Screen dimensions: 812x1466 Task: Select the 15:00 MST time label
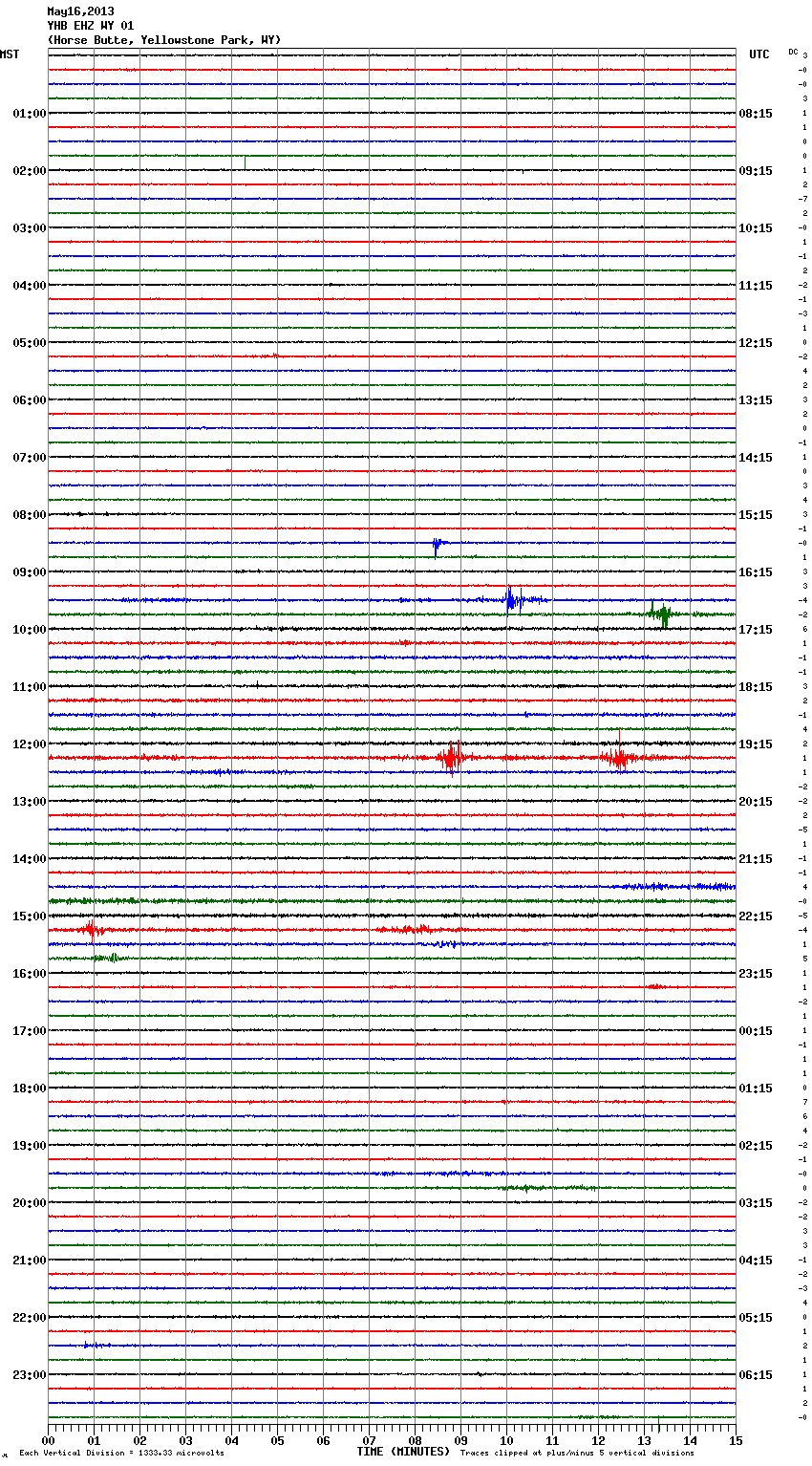(30, 916)
